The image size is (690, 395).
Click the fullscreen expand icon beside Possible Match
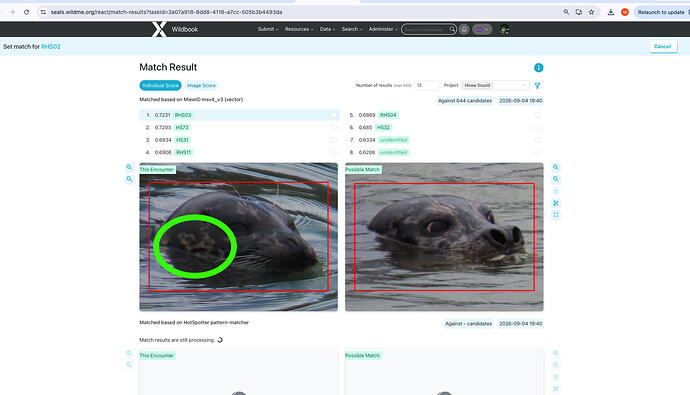(556, 215)
